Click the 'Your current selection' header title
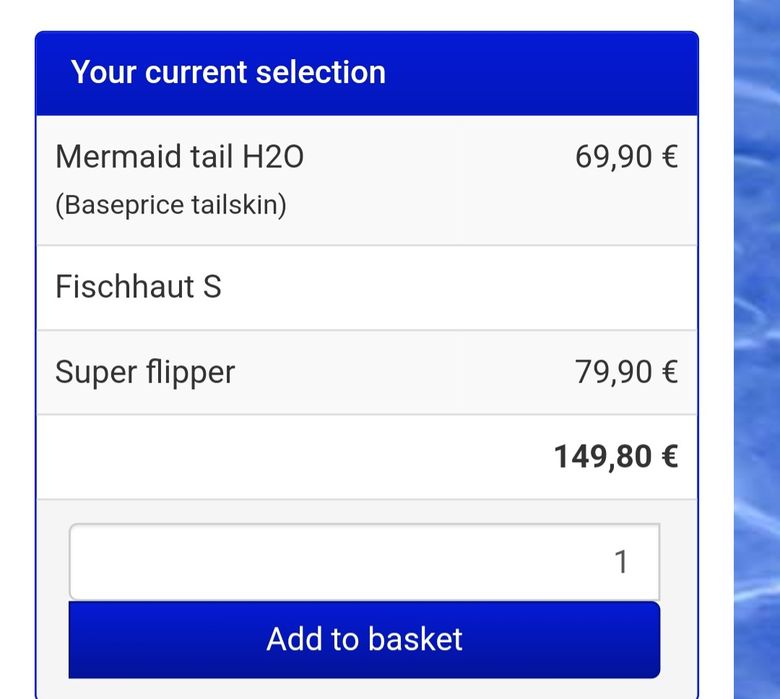780x699 pixels. [228, 73]
